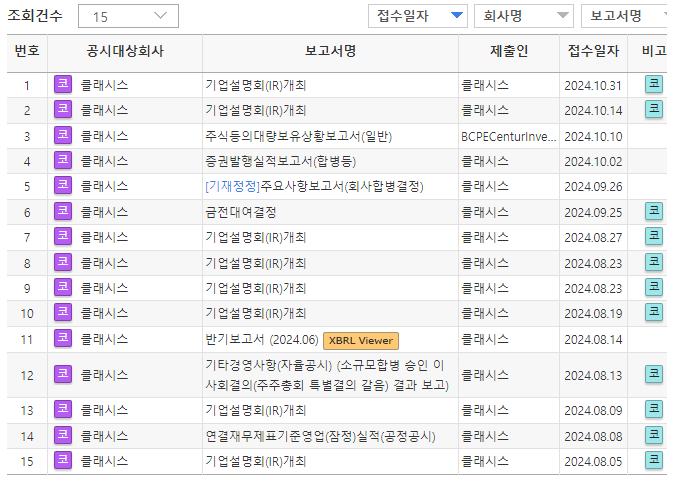Click the purple 코 icon in row 12
The width and height of the screenshot is (682, 488).
pos(63,374)
